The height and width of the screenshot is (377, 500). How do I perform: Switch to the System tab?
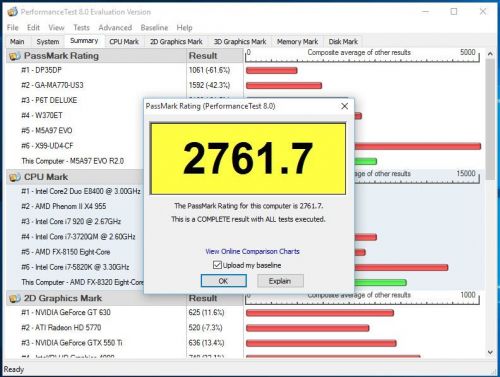click(x=48, y=42)
